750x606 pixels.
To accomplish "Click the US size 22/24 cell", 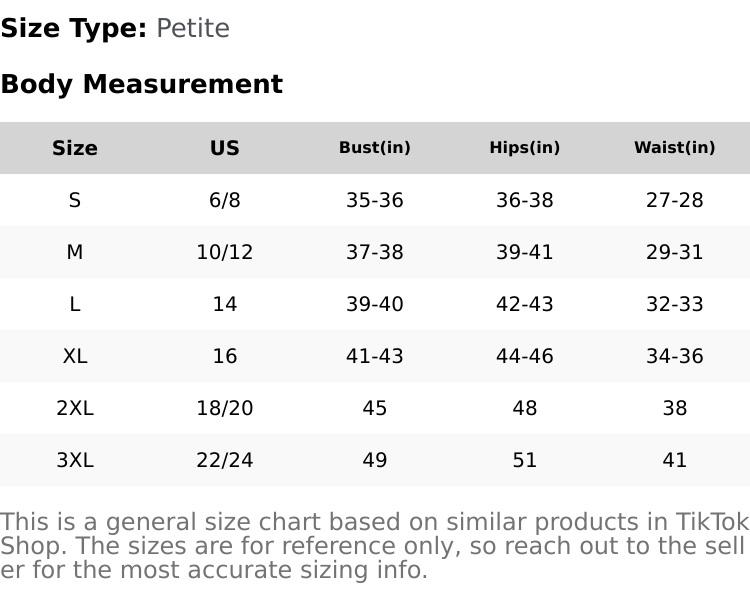I will click(225, 460).
